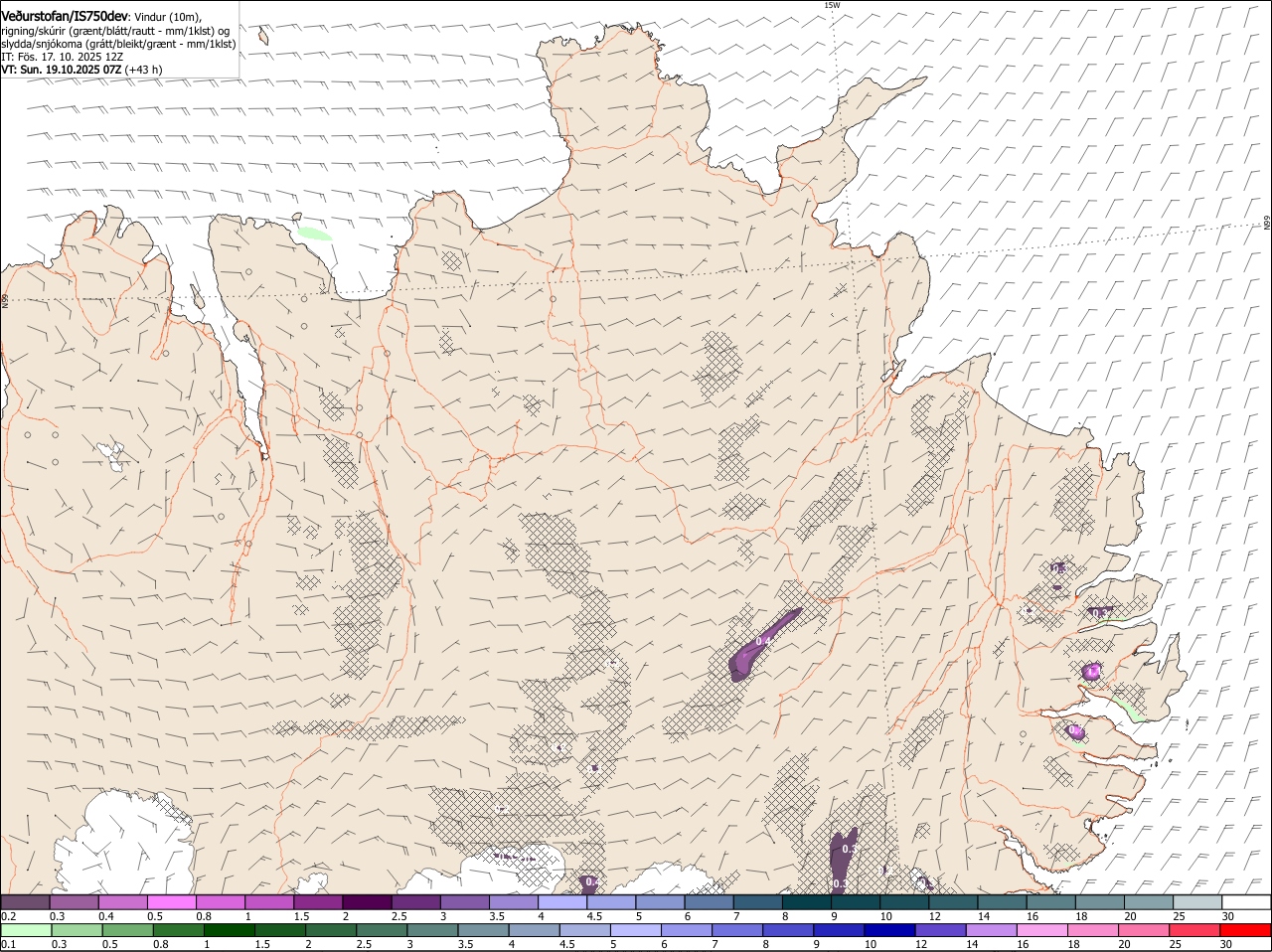Click the white upper swatch labeled 30
1272x952 pixels.
(x=1246, y=902)
